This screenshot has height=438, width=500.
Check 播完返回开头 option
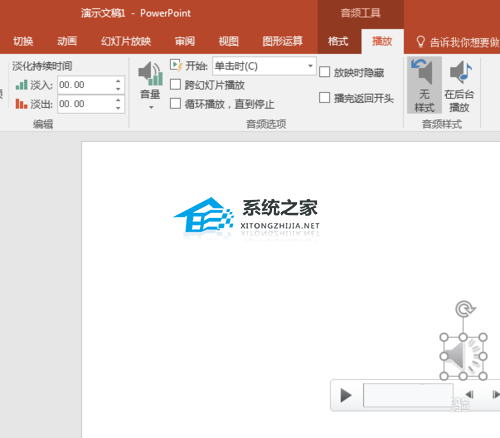coord(324,98)
